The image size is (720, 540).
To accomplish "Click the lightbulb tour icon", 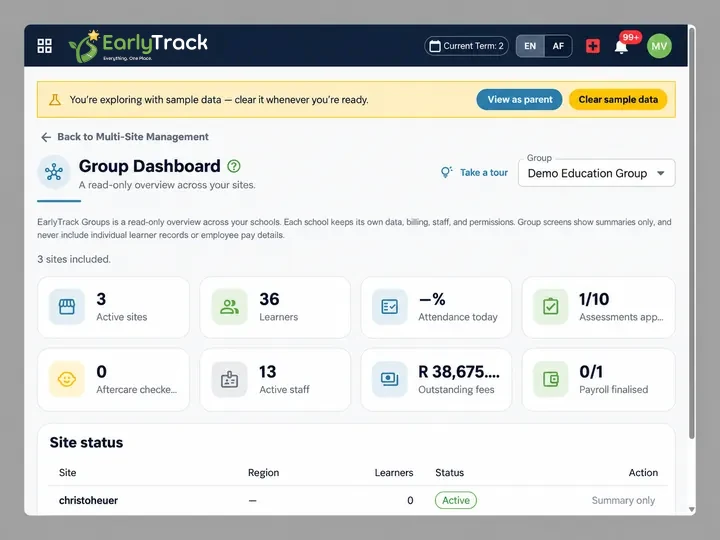I will tap(446, 172).
